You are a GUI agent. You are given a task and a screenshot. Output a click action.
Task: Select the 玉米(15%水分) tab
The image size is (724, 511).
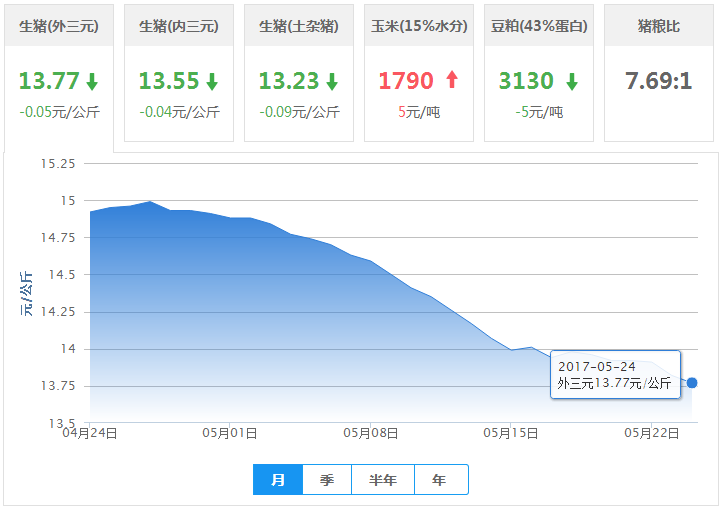(x=419, y=26)
